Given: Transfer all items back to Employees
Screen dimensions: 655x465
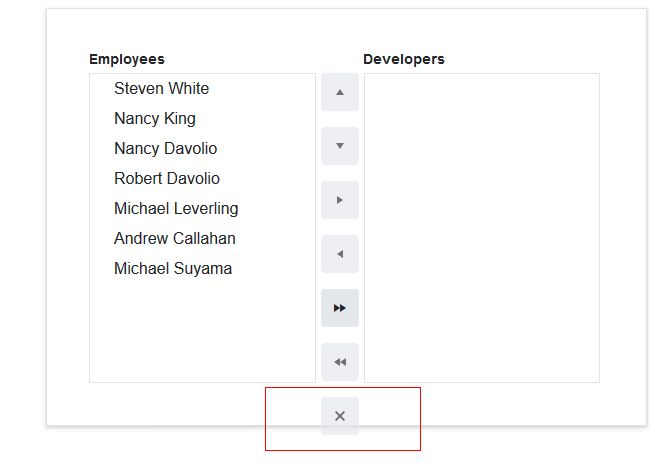Looking at the screenshot, I should [x=340, y=362].
